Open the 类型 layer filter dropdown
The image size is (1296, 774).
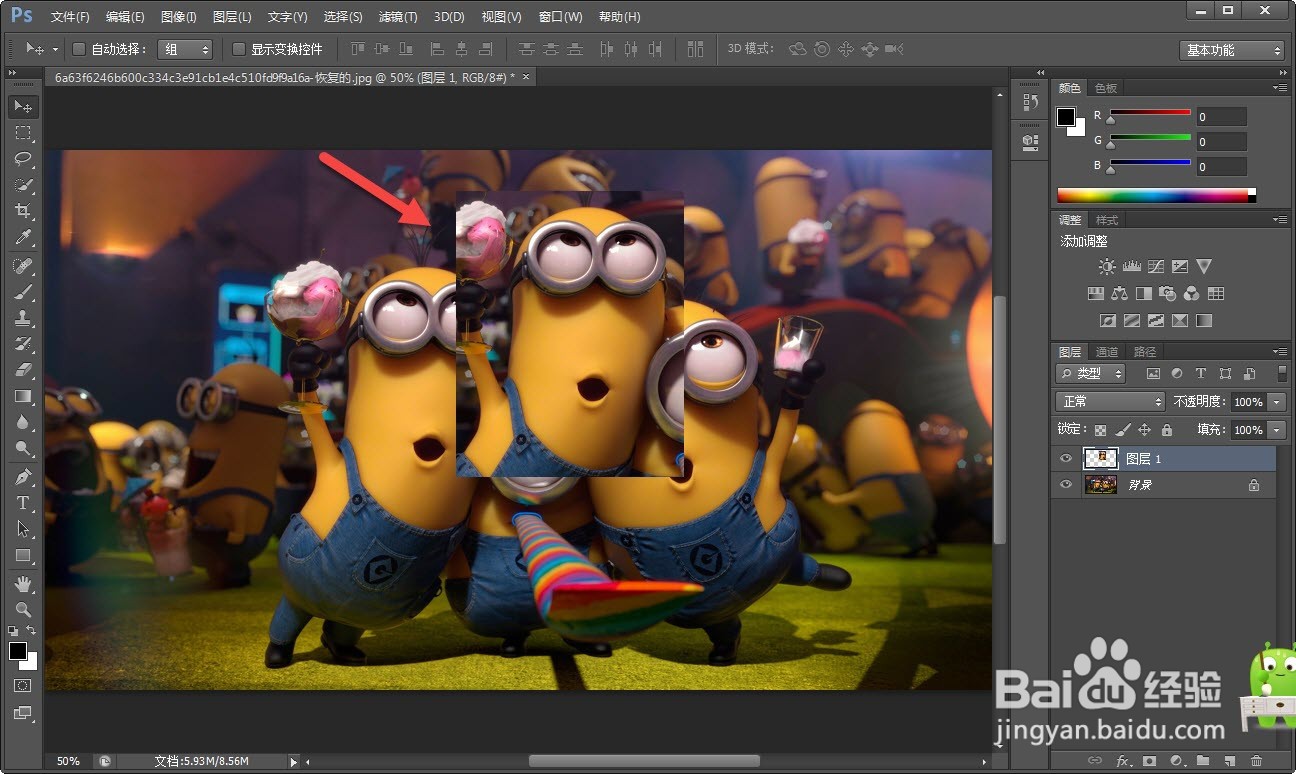click(x=1090, y=373)
